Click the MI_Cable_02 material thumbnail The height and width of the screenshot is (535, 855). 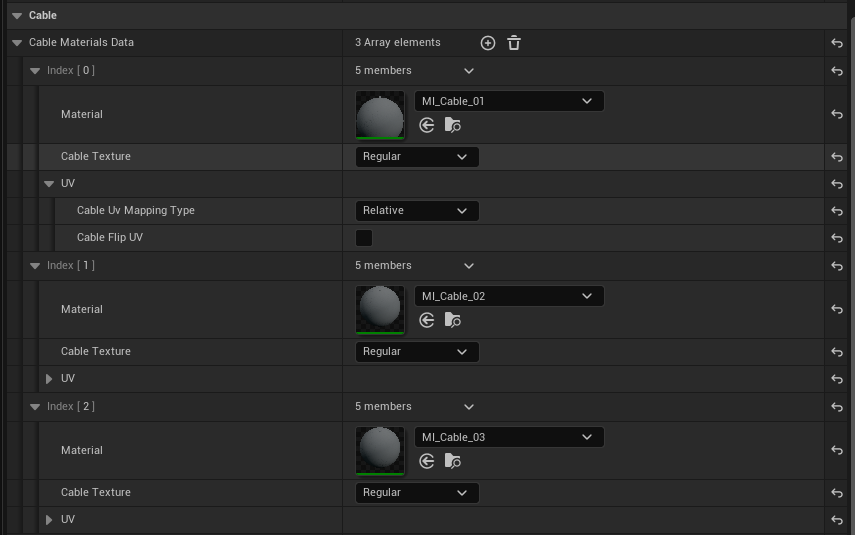[380, 309]
